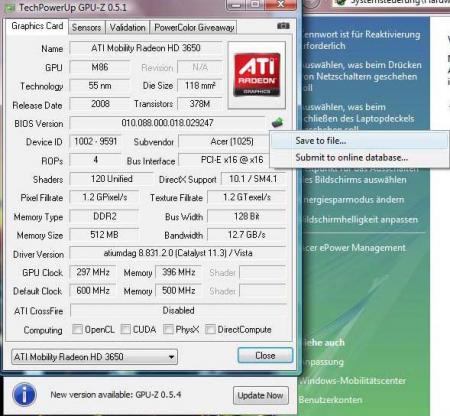
Task: Click the Technology field showing 55 nm
Action: click(100, 86)
